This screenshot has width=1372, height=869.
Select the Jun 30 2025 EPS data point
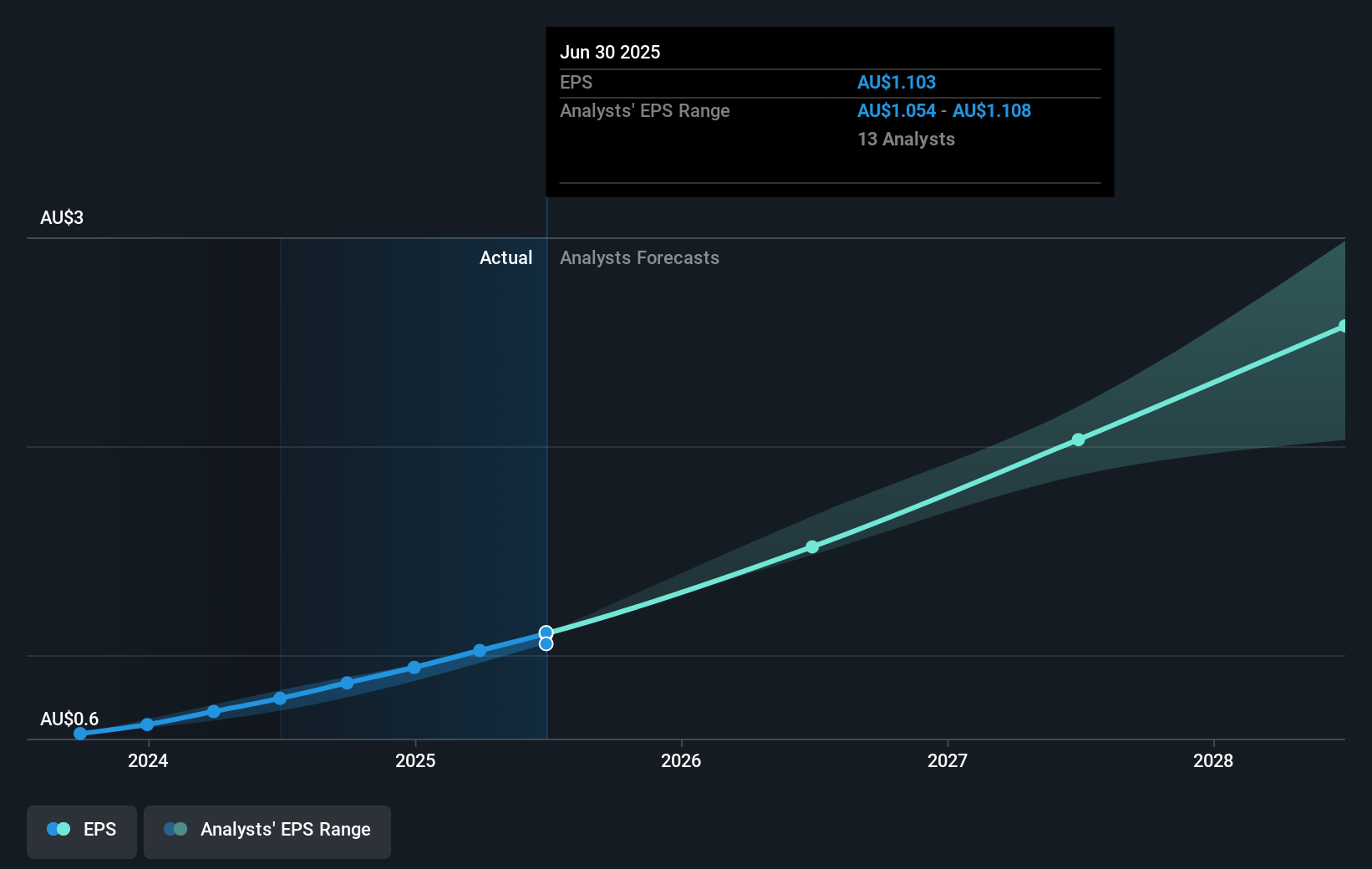coord(546,633)
